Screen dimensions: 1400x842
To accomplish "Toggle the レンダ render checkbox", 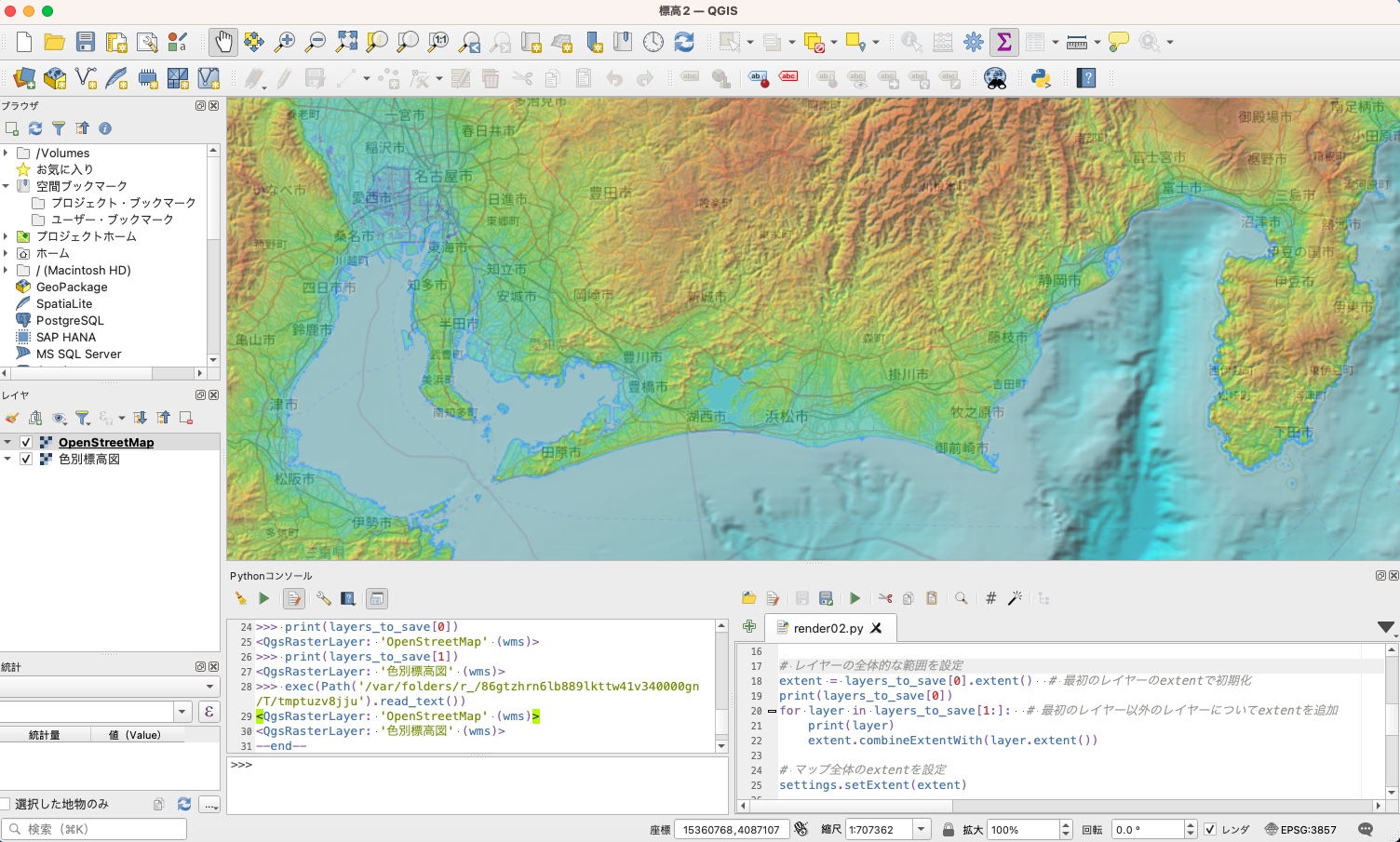I will click(1210, 830).
